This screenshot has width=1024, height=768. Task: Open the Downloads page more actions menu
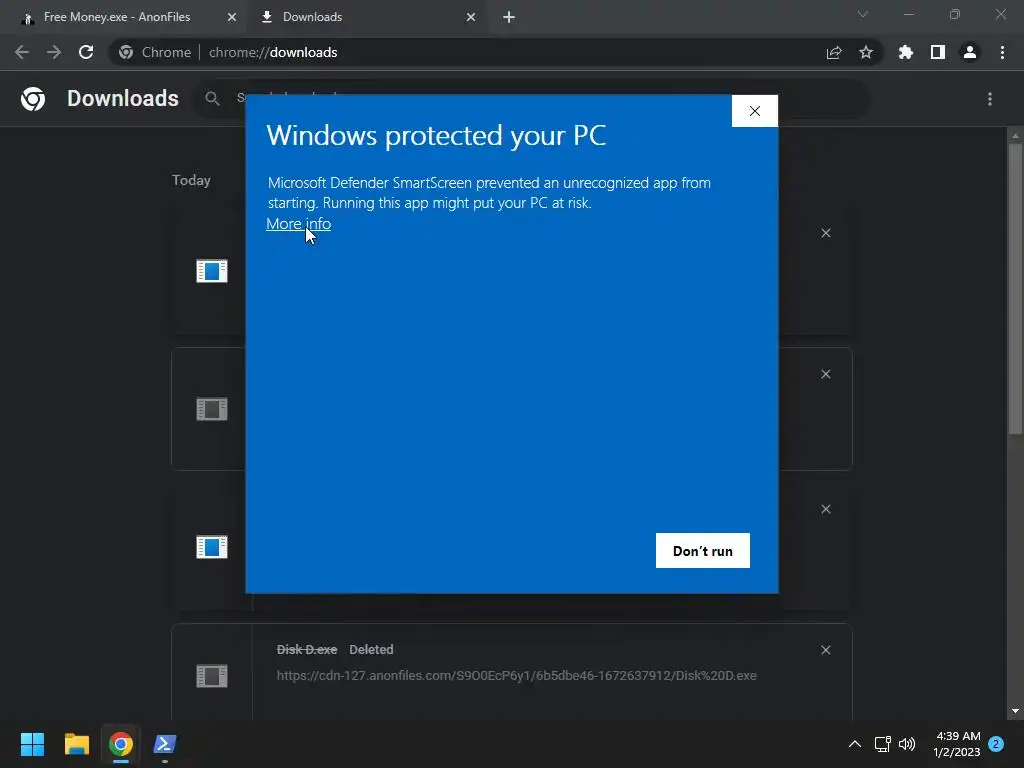[x=990, y=99]
